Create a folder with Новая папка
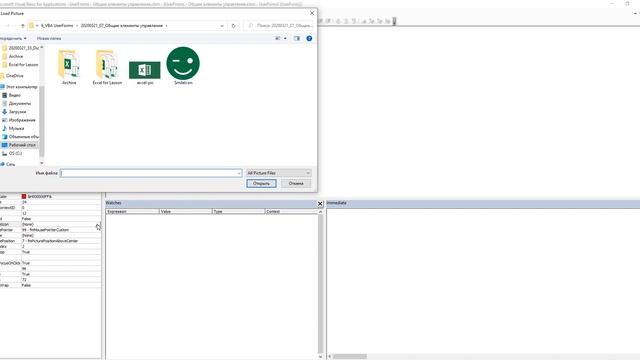 49,38
